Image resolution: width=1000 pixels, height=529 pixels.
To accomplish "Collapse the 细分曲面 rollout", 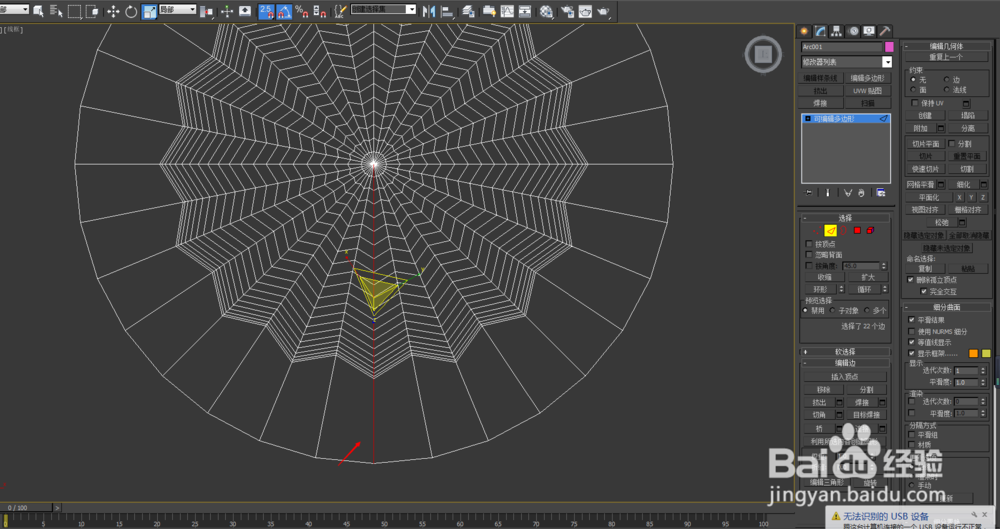I will pos(946,307).
